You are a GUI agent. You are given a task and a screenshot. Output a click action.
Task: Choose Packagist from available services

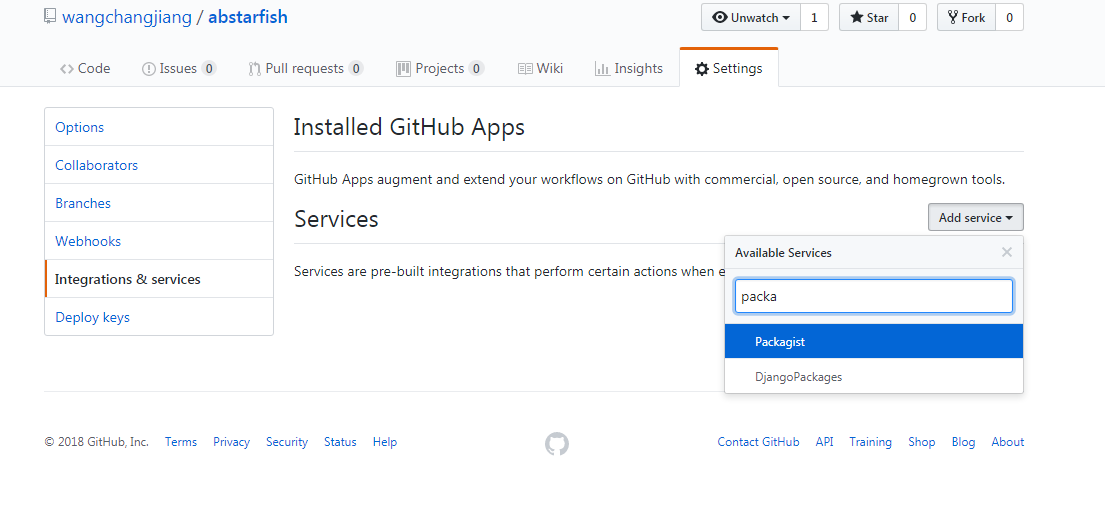point(874,341)
